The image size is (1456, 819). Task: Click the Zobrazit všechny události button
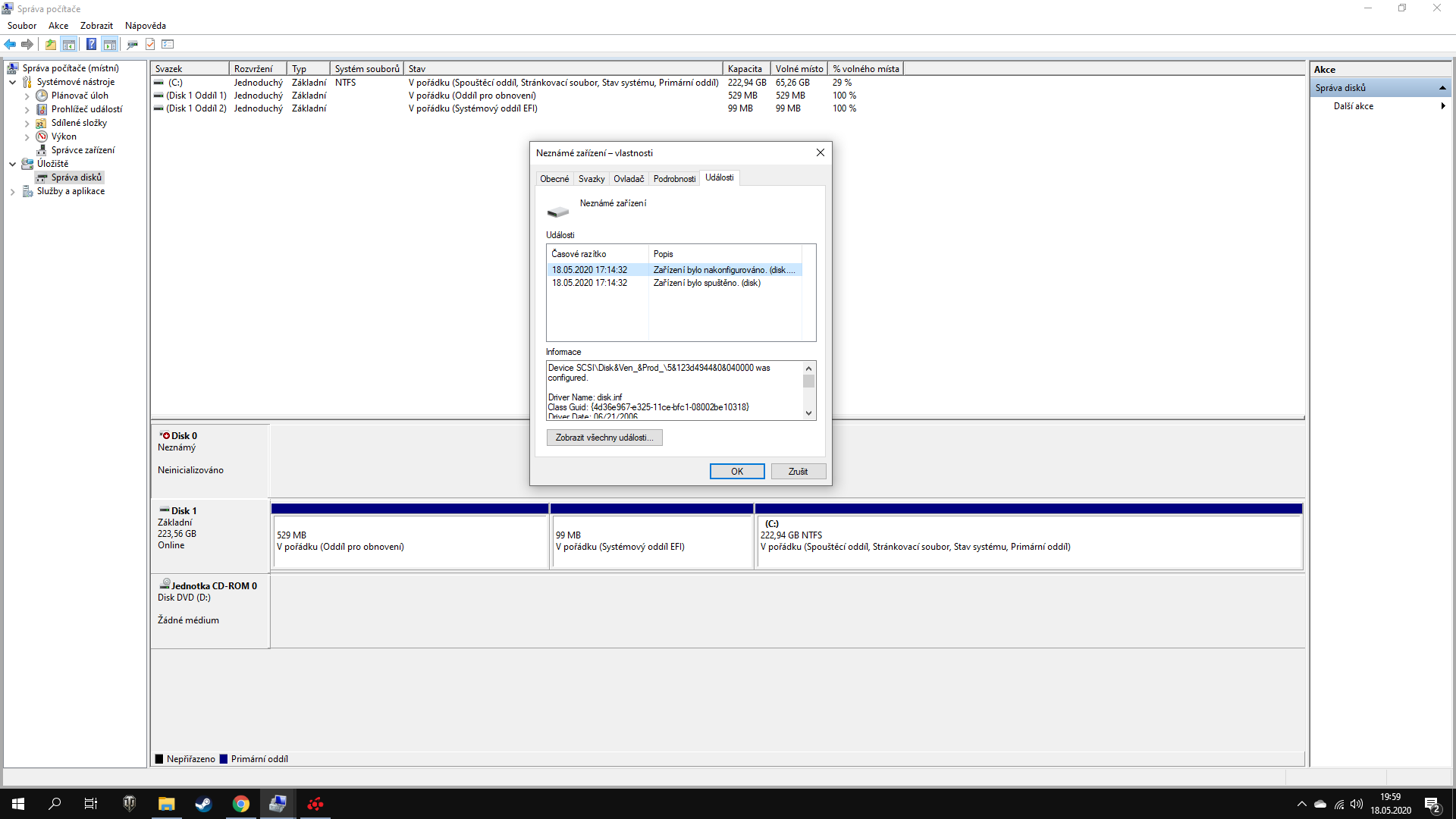[x=604, y=438]
